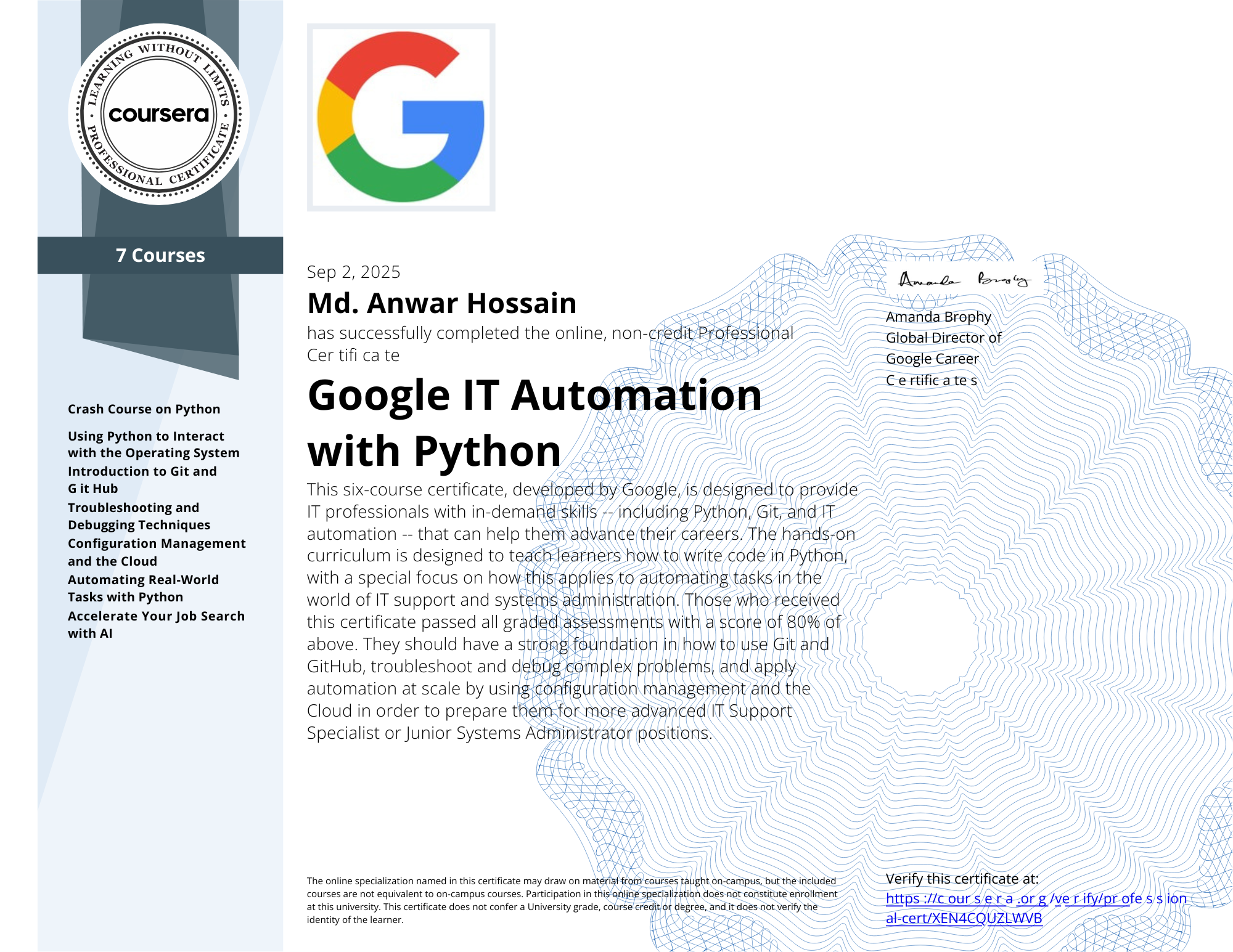Image resolution: width=1233 pixels, height=952 pixels.
Task: Select Automating Real-World Tasks with Python
Action: tap(143, 588)
